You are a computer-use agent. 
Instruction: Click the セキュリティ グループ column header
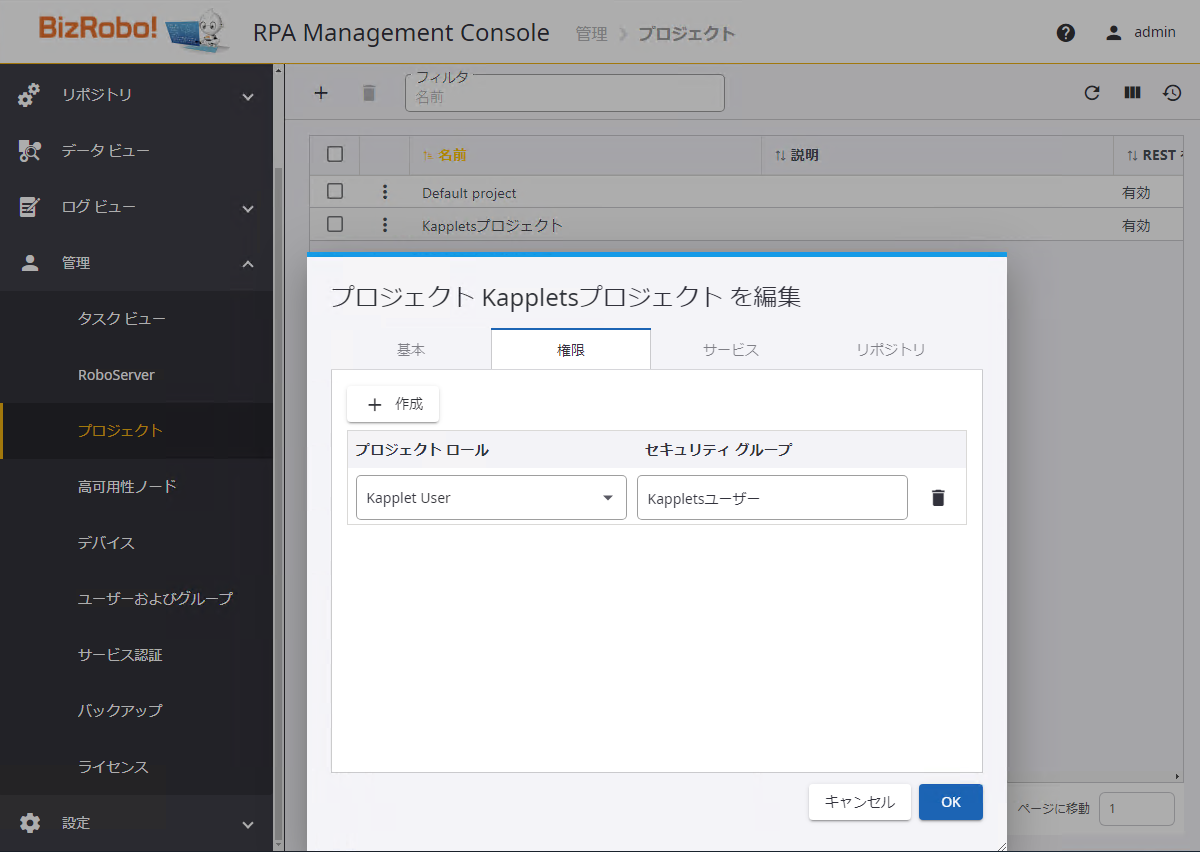click(x=718, y=450)
